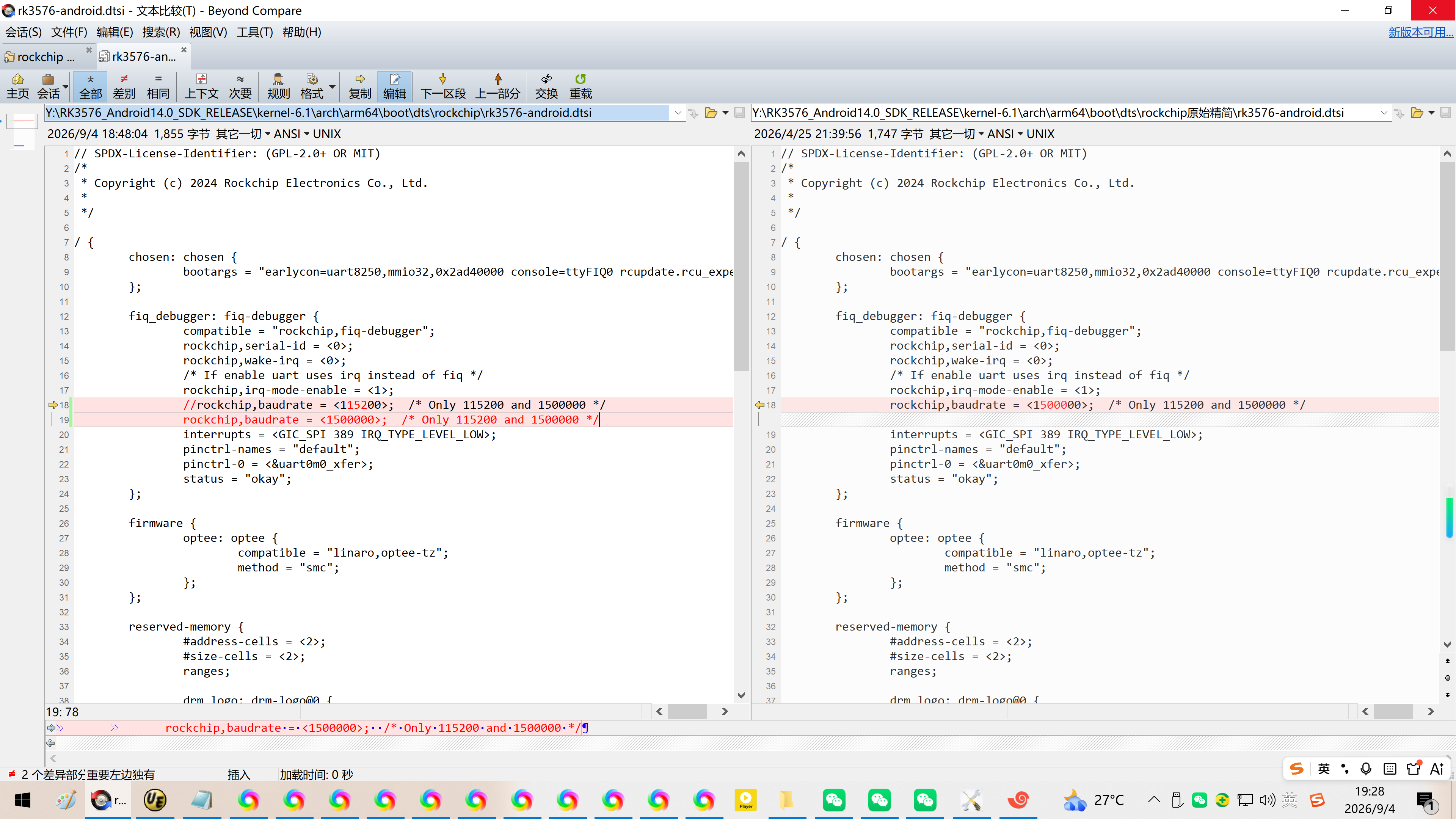Toggle 全部 show all lines filter
Image resolution: width=1456 pixels, height=819 pixels.
click(91, 86)
